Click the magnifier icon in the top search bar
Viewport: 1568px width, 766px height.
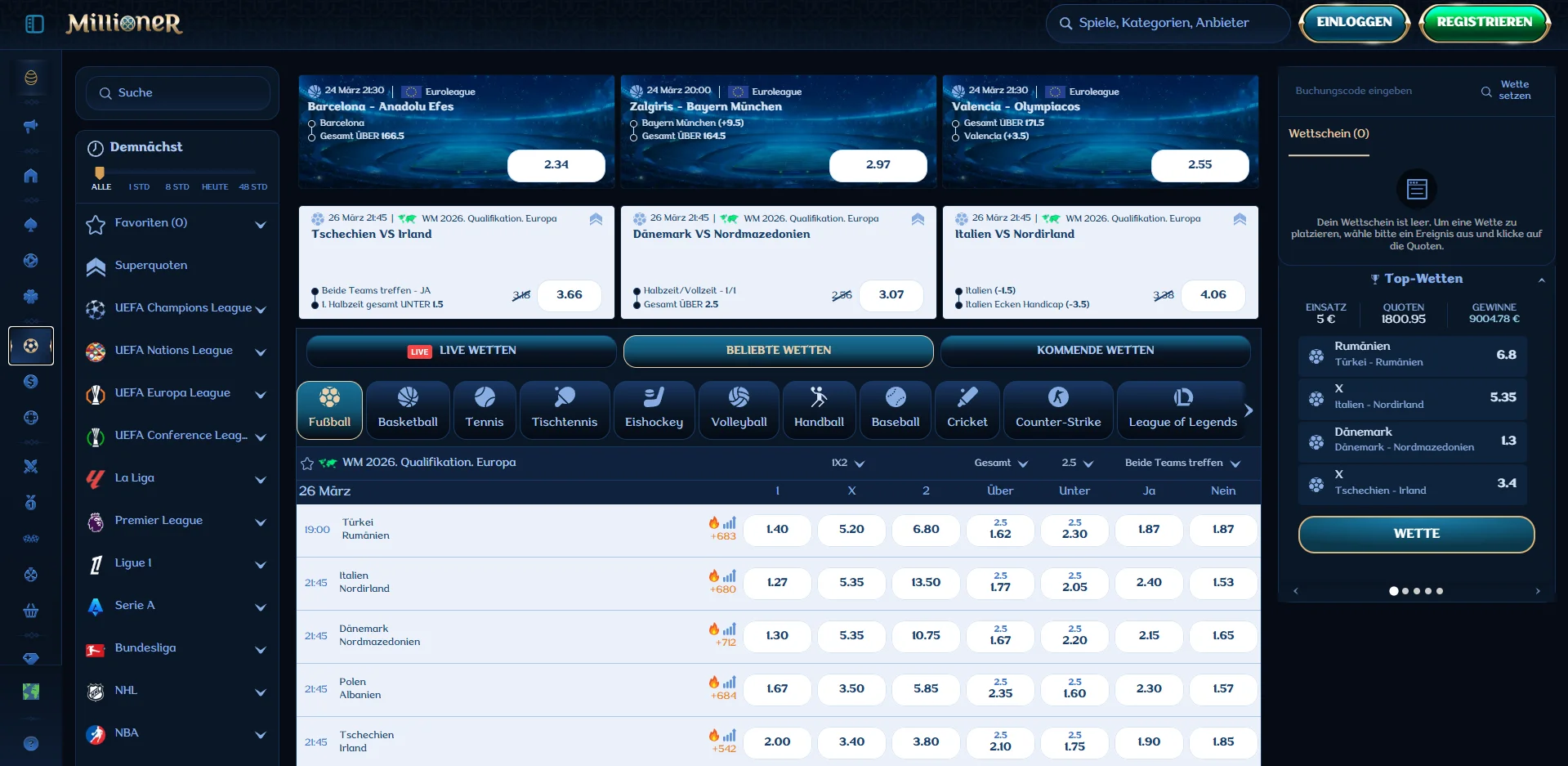tap(1066, 23)
